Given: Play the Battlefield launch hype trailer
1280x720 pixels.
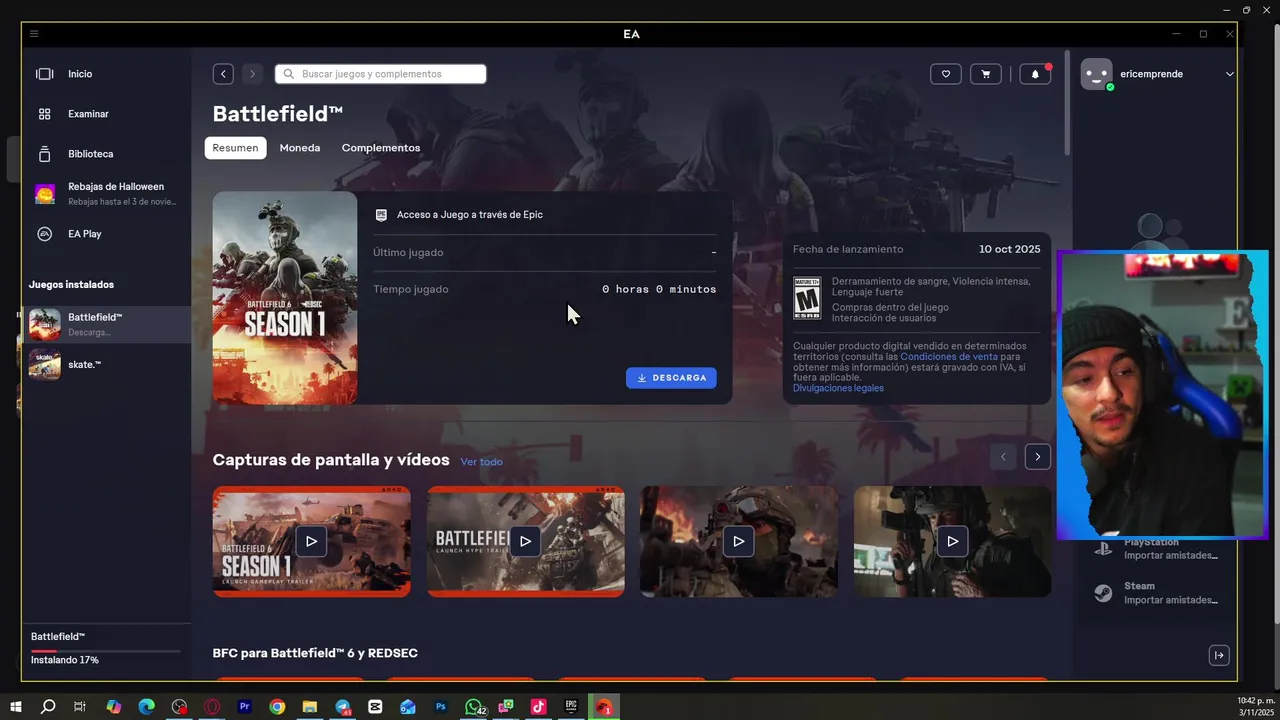Looking at the screenshot, I should pos(526,541).
